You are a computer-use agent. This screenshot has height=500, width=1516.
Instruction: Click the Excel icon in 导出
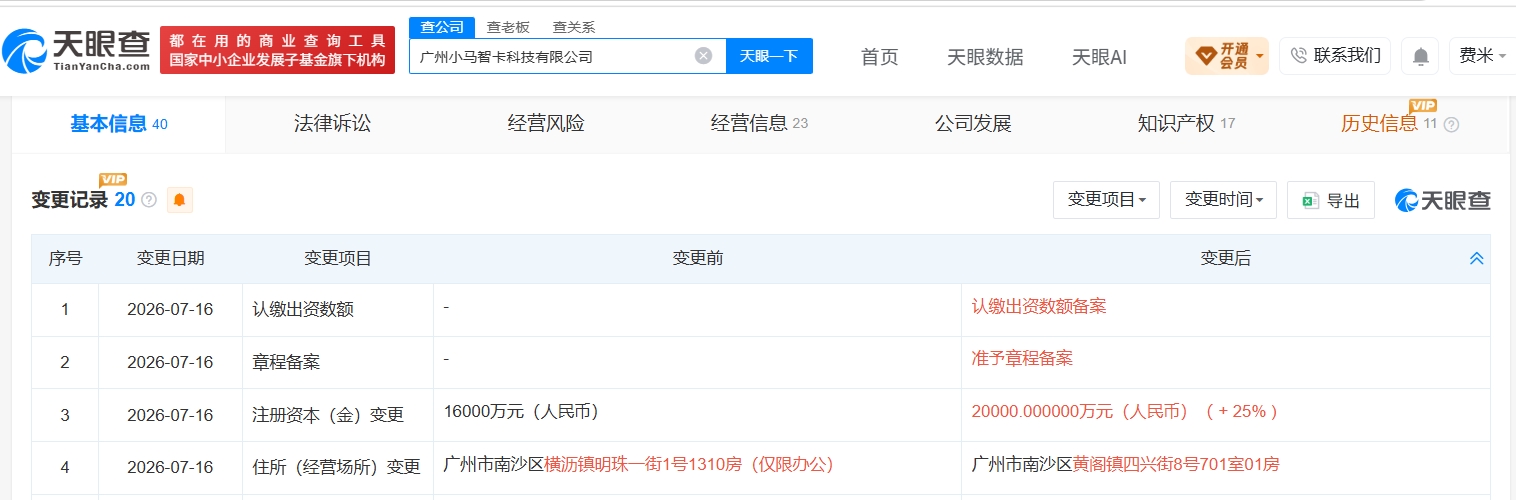coord(1310,201)
